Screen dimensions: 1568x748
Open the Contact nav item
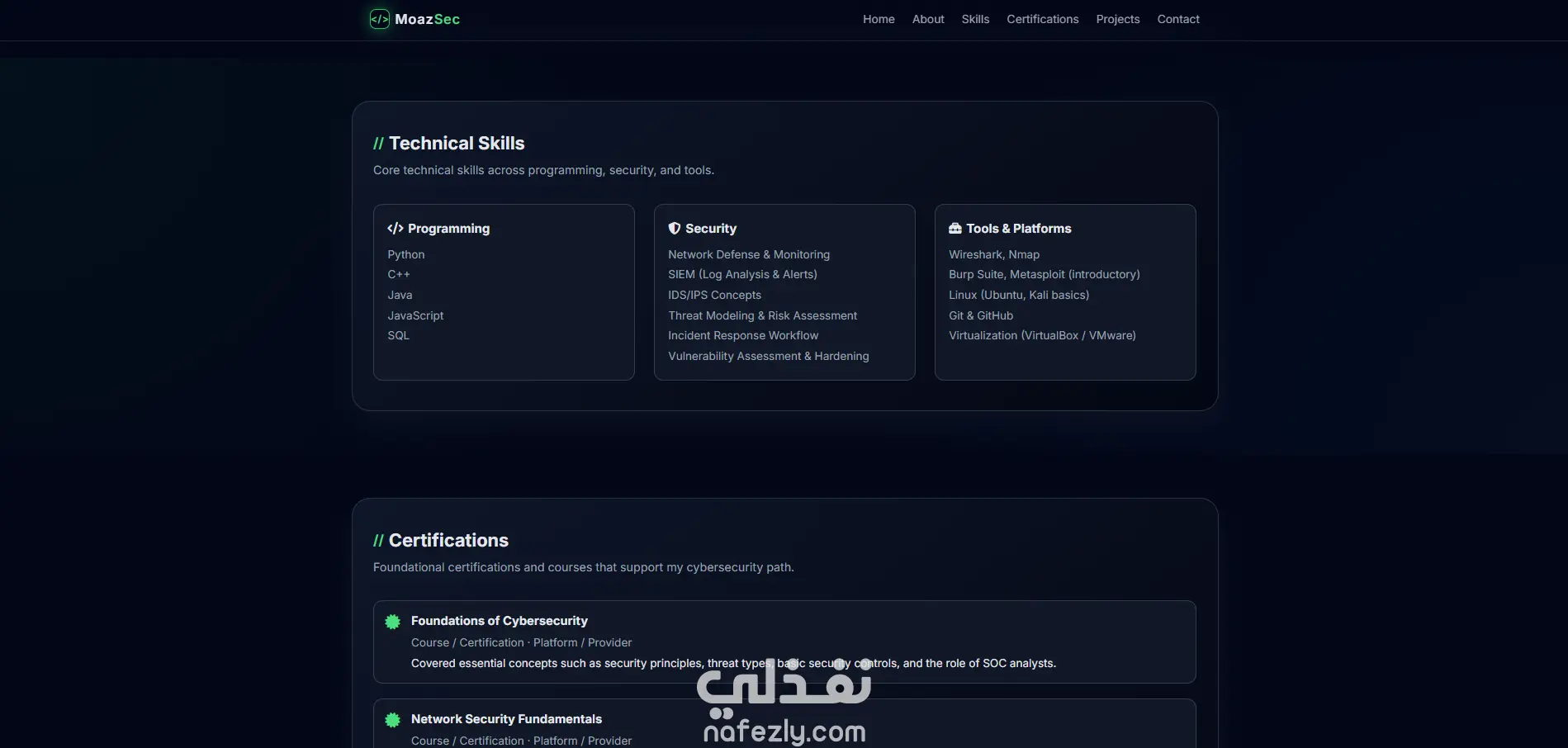pyautogui.click(x=1178, y=19)
